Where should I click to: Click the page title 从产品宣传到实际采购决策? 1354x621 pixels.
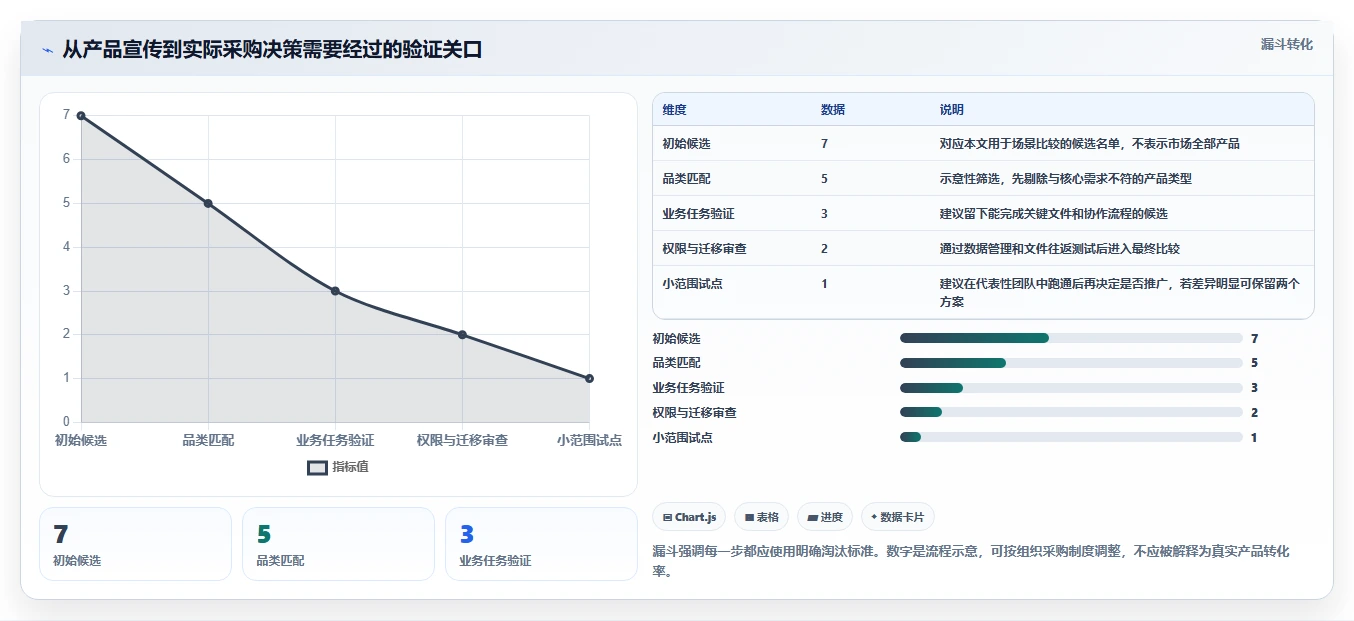click(x=272, y=50)
